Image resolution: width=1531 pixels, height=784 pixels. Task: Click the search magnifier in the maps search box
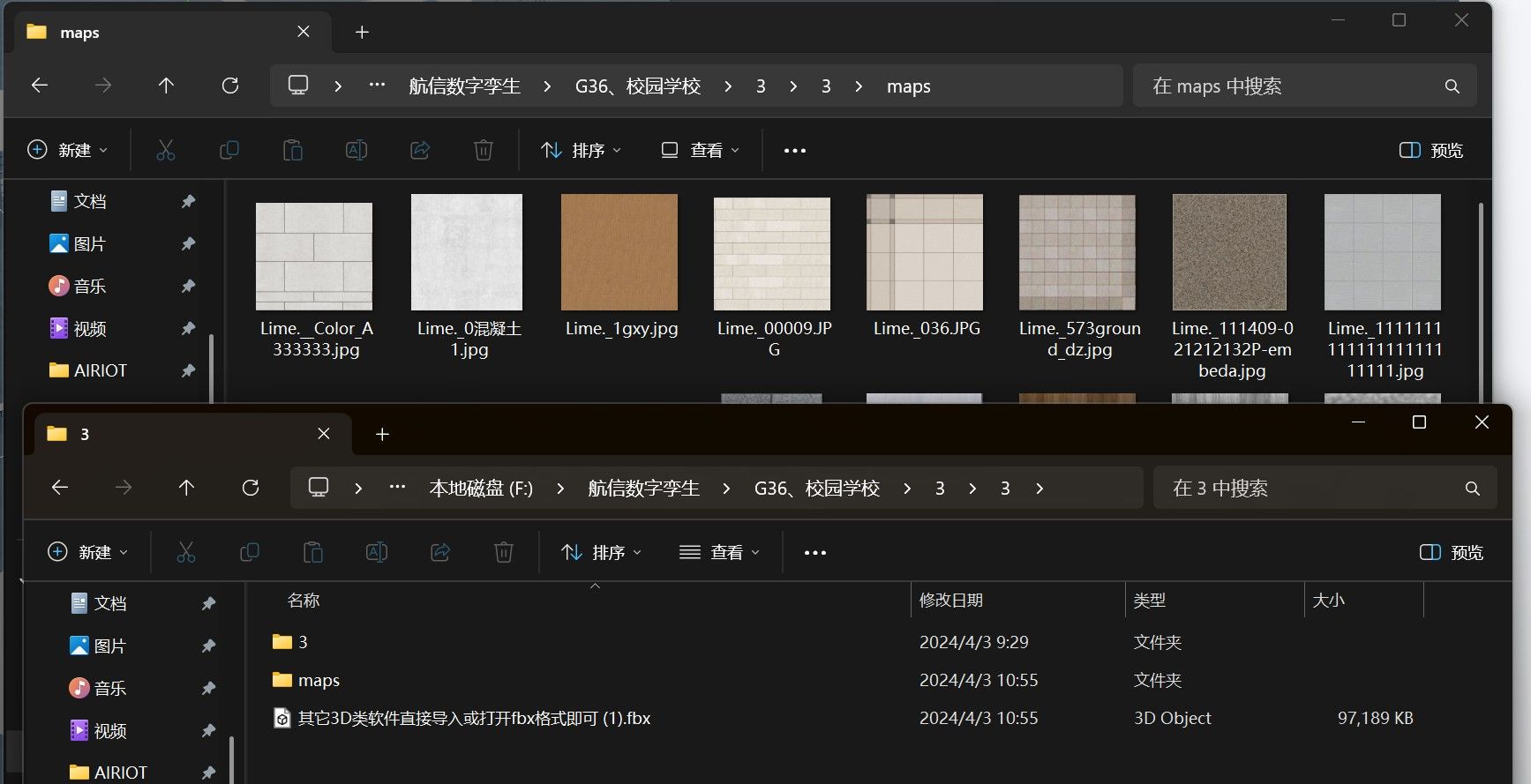[1452, 86]
